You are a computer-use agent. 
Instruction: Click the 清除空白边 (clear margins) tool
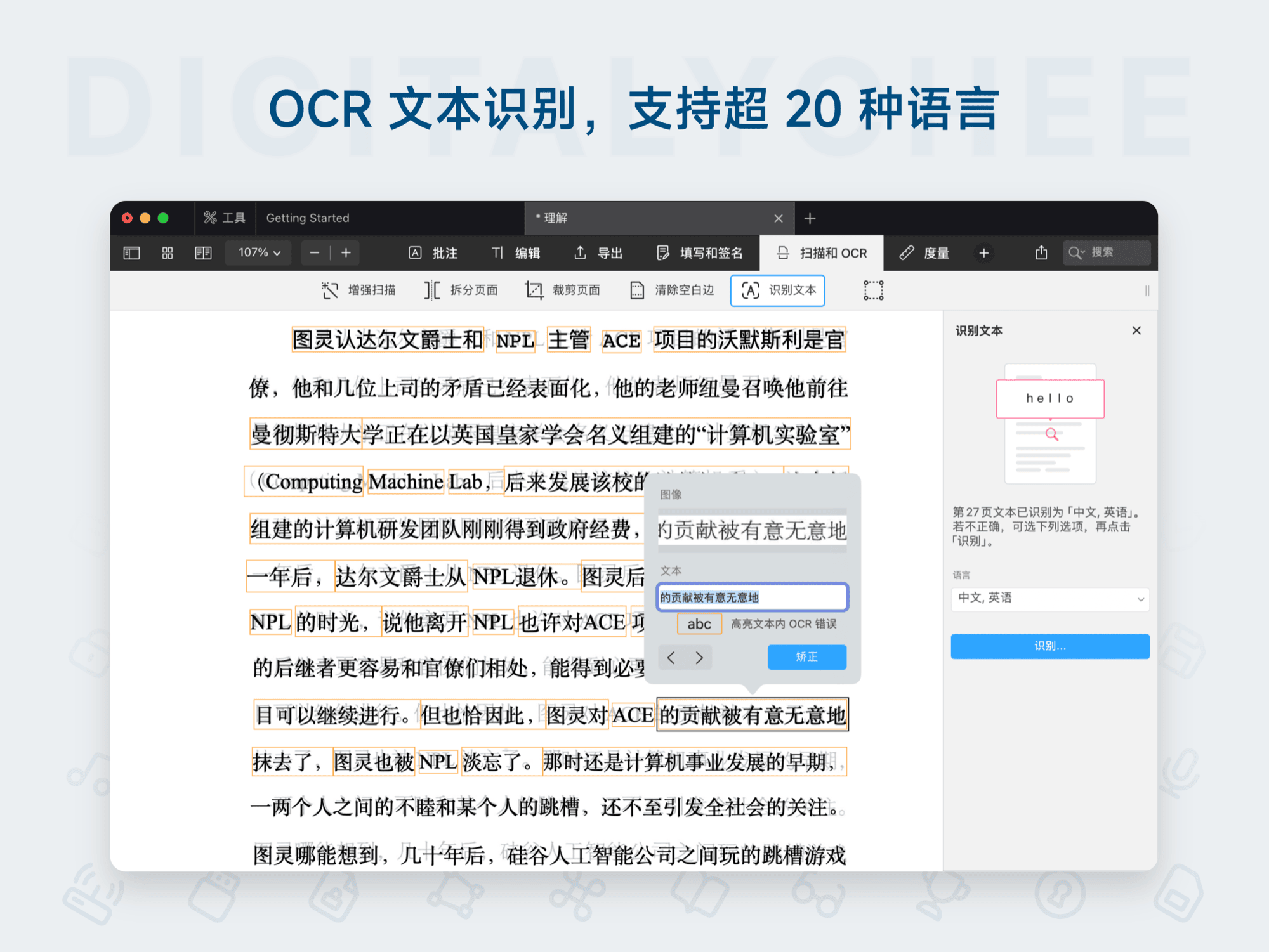pyautogui.click(x=671, y=290)
